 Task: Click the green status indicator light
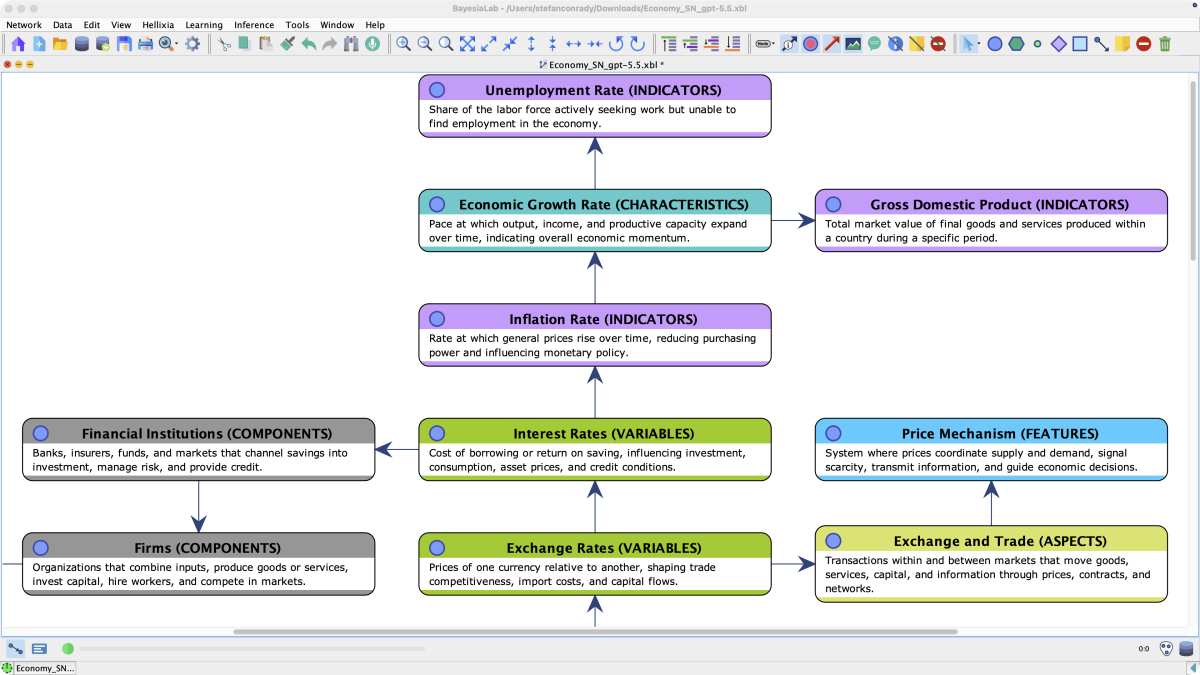tap(68, 649)
